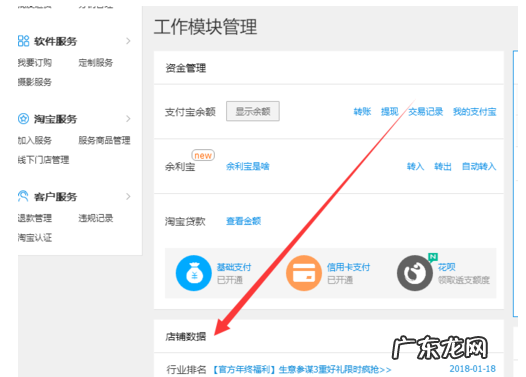The width and height of the screenshot is (526, 377).
Task: Click the 提现 link
Action: click(x=389, y=112)
